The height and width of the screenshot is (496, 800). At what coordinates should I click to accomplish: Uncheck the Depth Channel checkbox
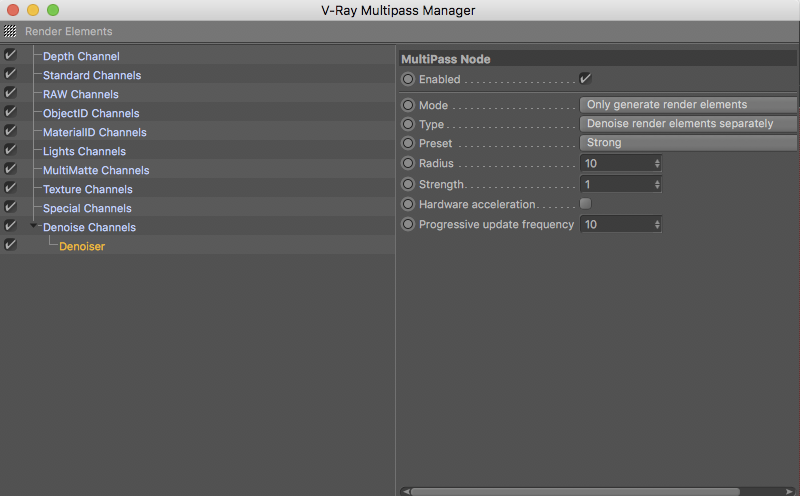[10, 55]
